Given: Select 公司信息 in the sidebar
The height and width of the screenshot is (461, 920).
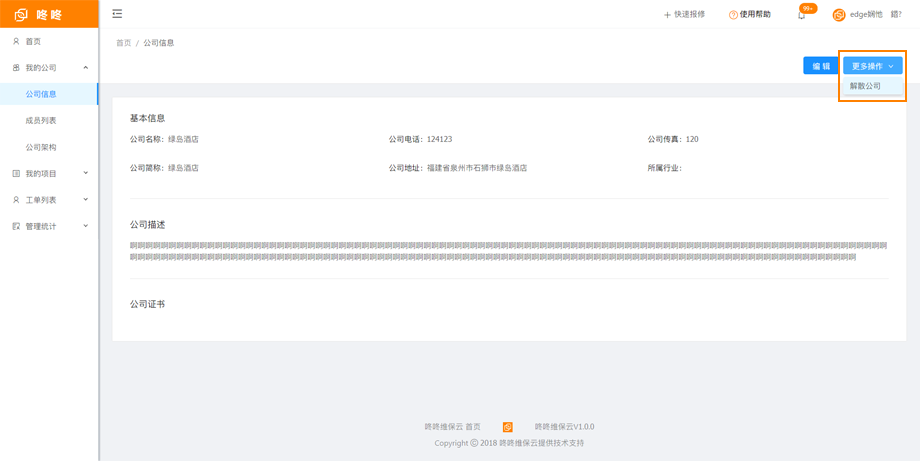Looking at the screenshot, I should (x=41, y=94).
